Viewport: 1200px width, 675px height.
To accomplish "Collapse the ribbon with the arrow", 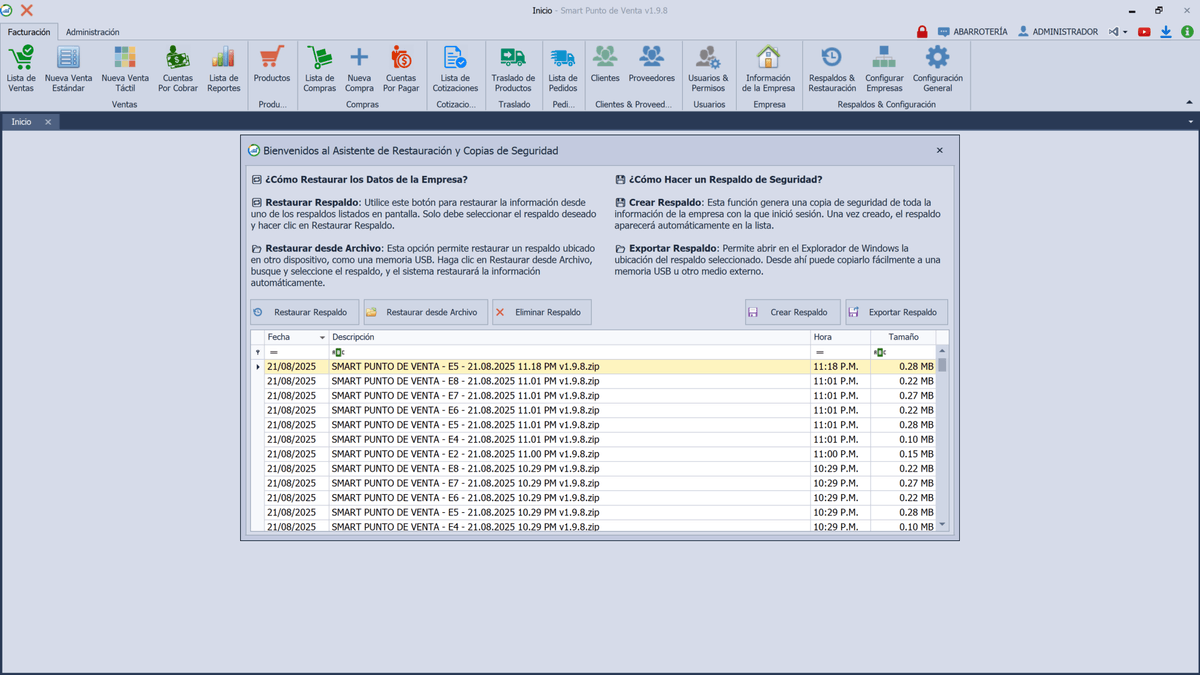I will pos(1189,103).
